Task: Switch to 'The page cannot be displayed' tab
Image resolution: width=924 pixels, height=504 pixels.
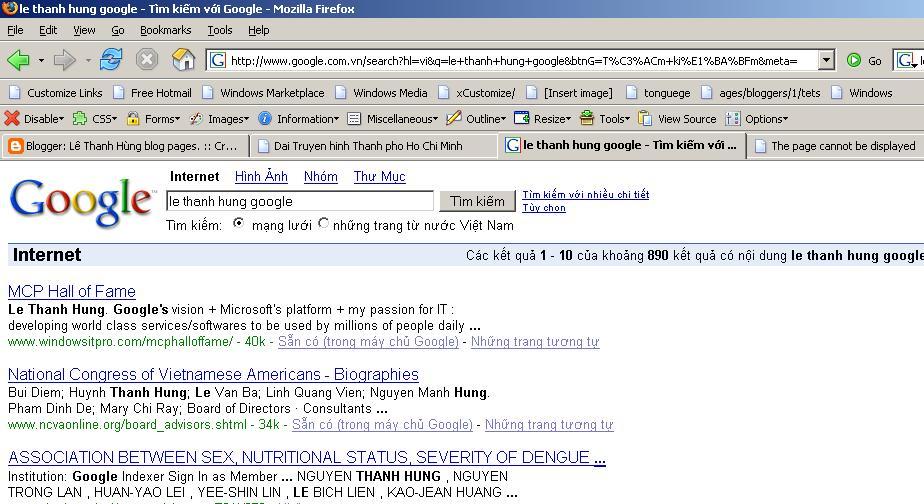Action: click(837, 146)
